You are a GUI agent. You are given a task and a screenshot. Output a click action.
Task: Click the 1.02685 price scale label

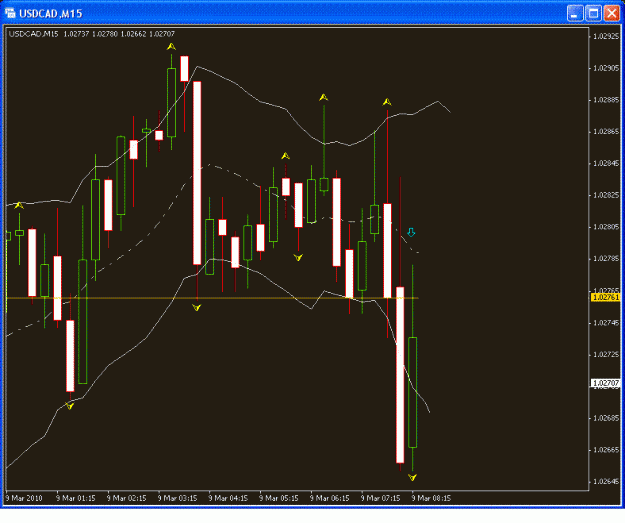click(606, 418)
